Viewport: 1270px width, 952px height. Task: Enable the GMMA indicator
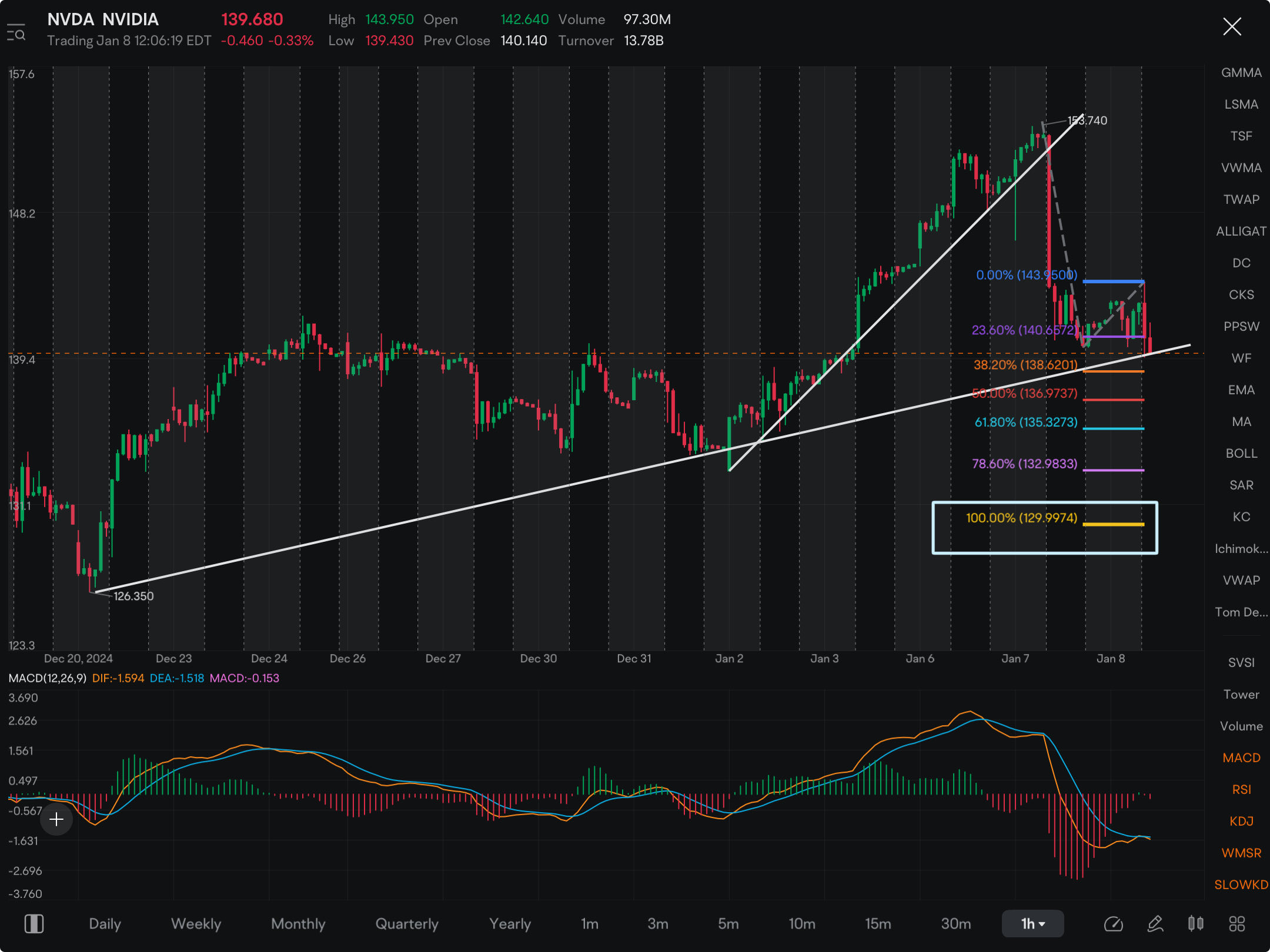point(1241,73)
